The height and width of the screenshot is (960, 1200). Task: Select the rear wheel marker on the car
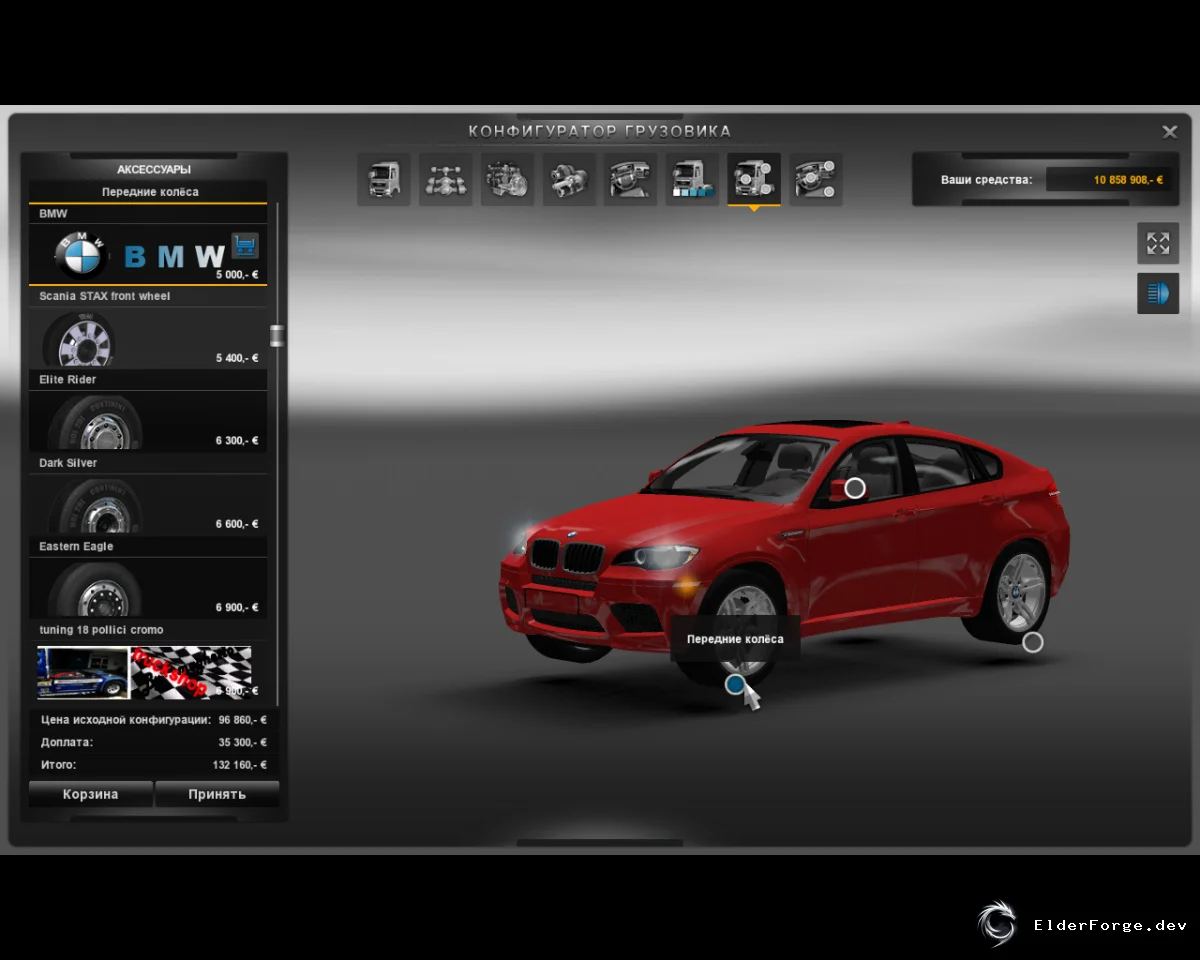point(1033,642)
